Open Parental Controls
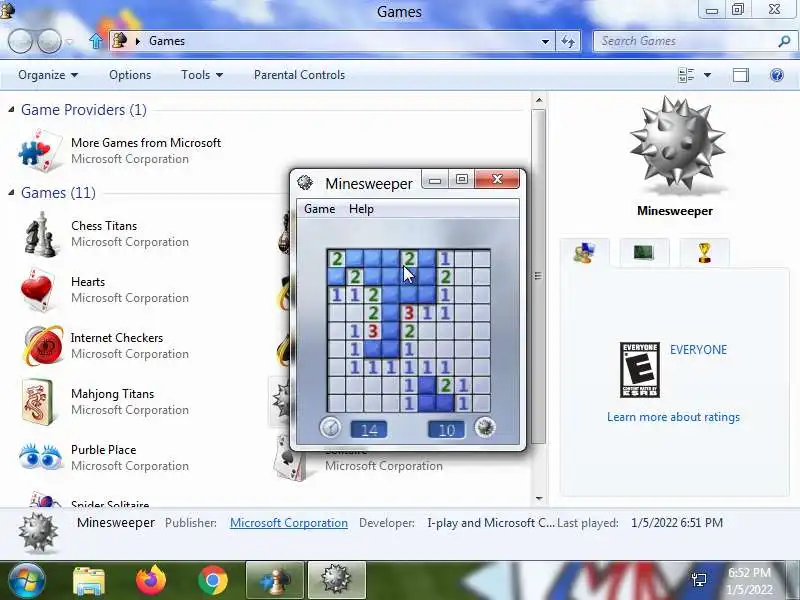Screen dimensions: 800x600 (299, 75)
